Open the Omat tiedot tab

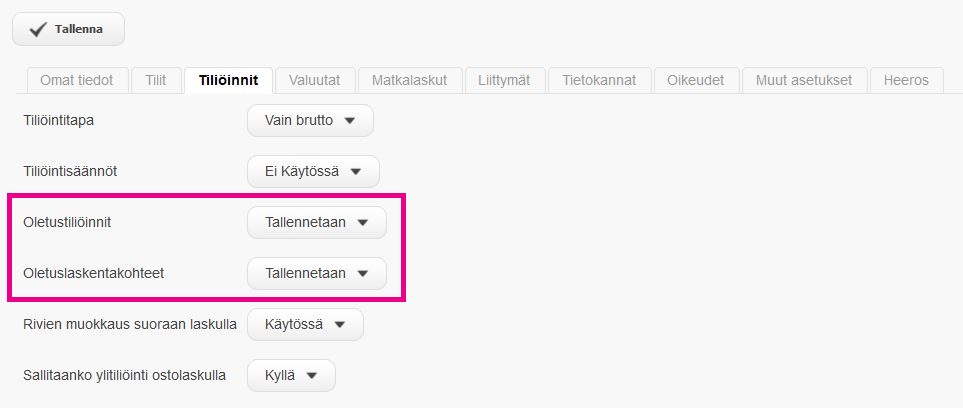77,80
